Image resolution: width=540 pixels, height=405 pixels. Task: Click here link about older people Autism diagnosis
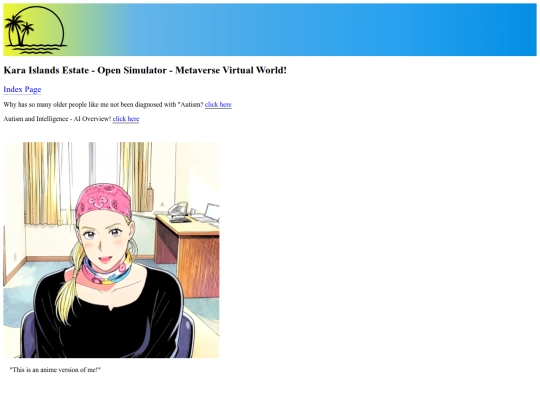point(218,104)
